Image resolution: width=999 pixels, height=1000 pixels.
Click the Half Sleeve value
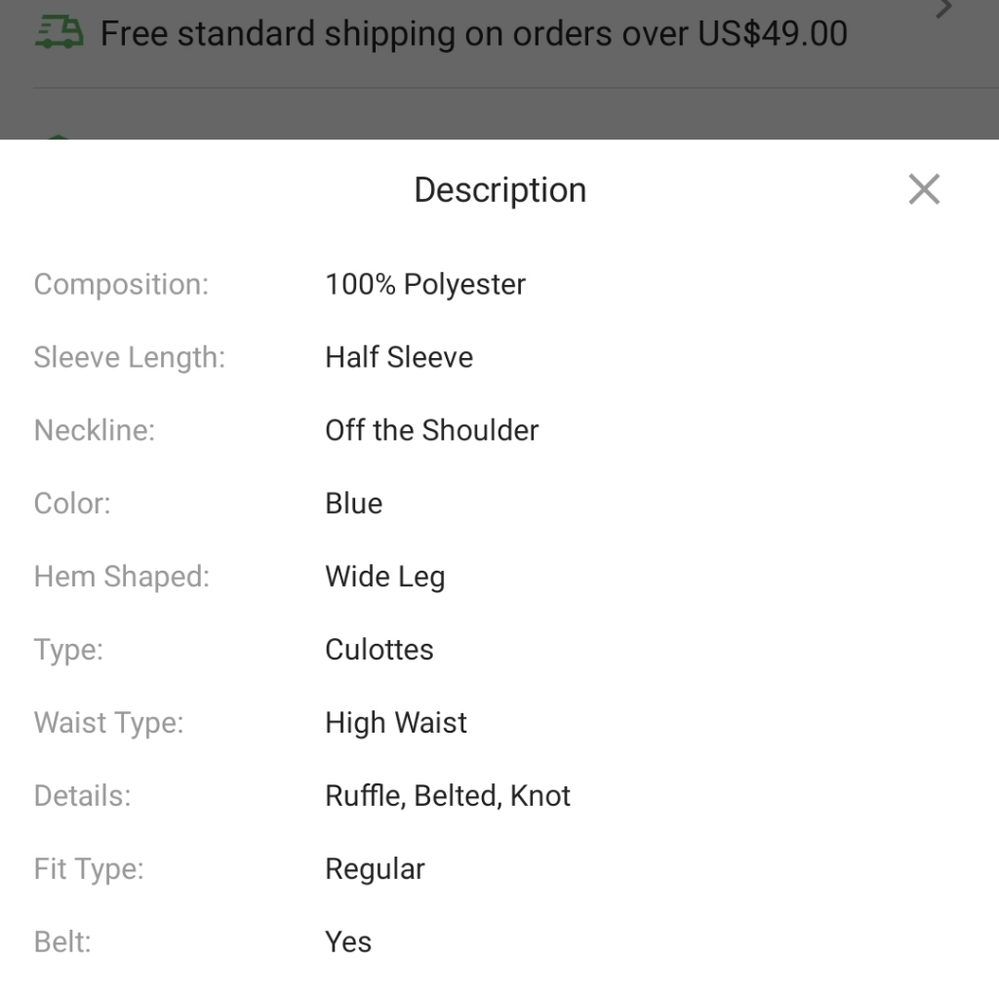[399, 357]
